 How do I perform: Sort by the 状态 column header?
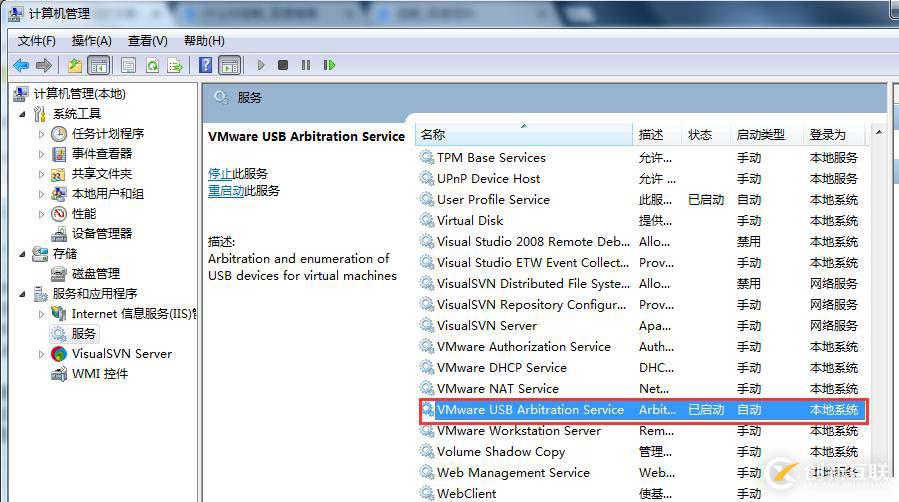pyautogui.click(x=706, y=135)
